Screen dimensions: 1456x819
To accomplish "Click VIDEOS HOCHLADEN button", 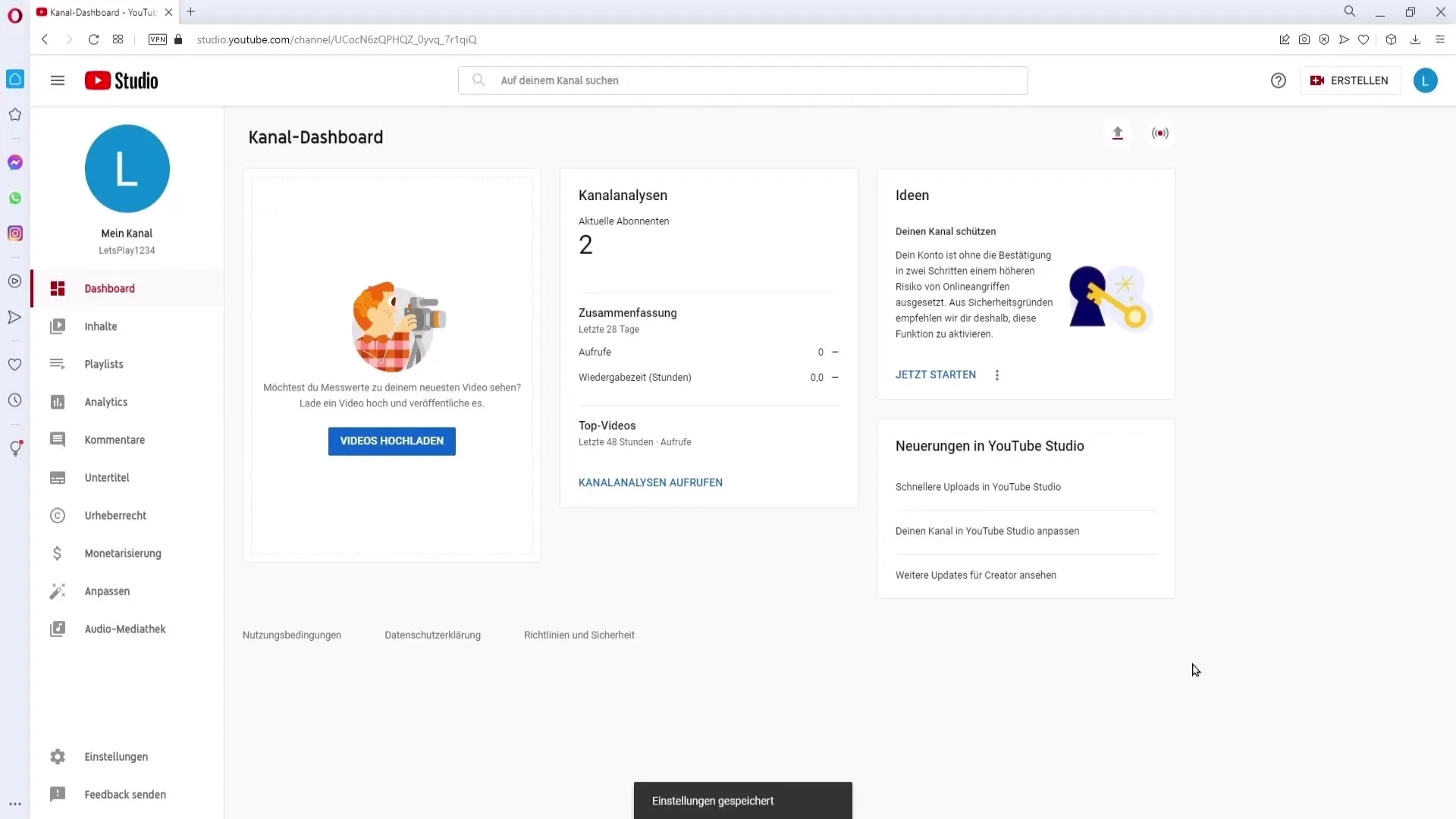I will click(391, 440).
